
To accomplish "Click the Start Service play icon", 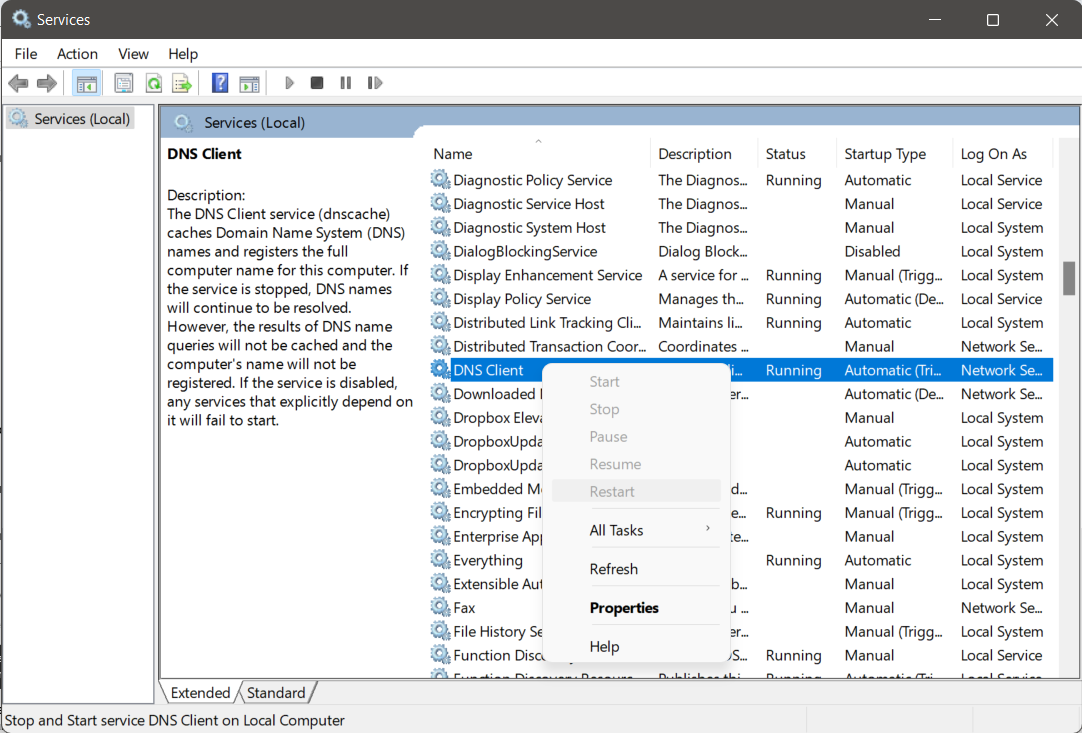I will click(290, 84).
